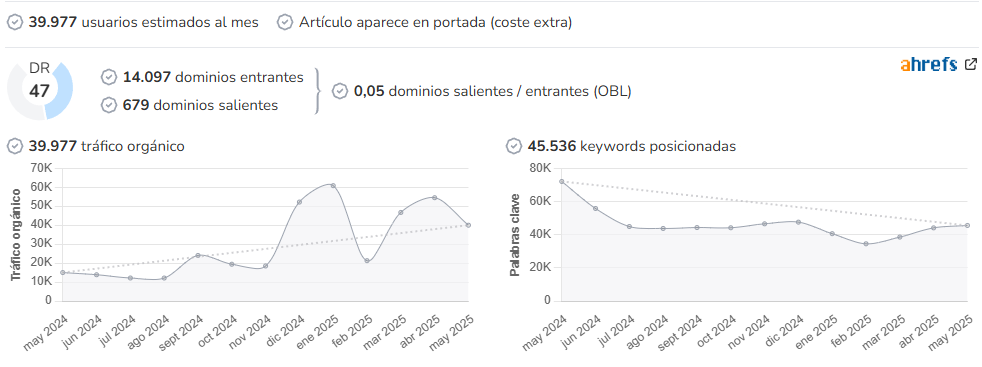982x367 pixels.
Task: Select jul 2024 point on keywords chart
Action: (x=629, y=227)
